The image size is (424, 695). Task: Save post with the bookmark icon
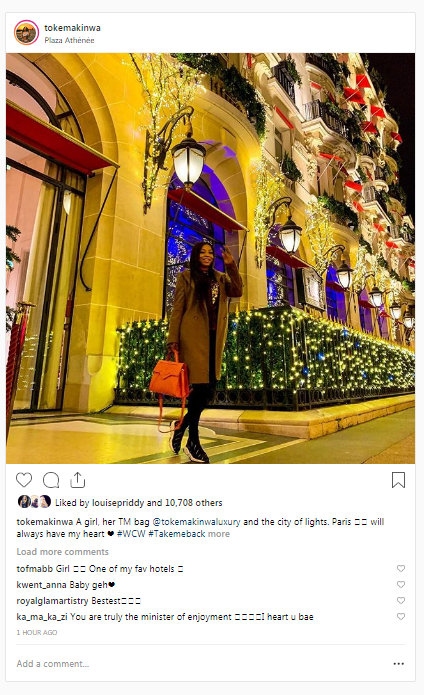[x=398, y=480]
